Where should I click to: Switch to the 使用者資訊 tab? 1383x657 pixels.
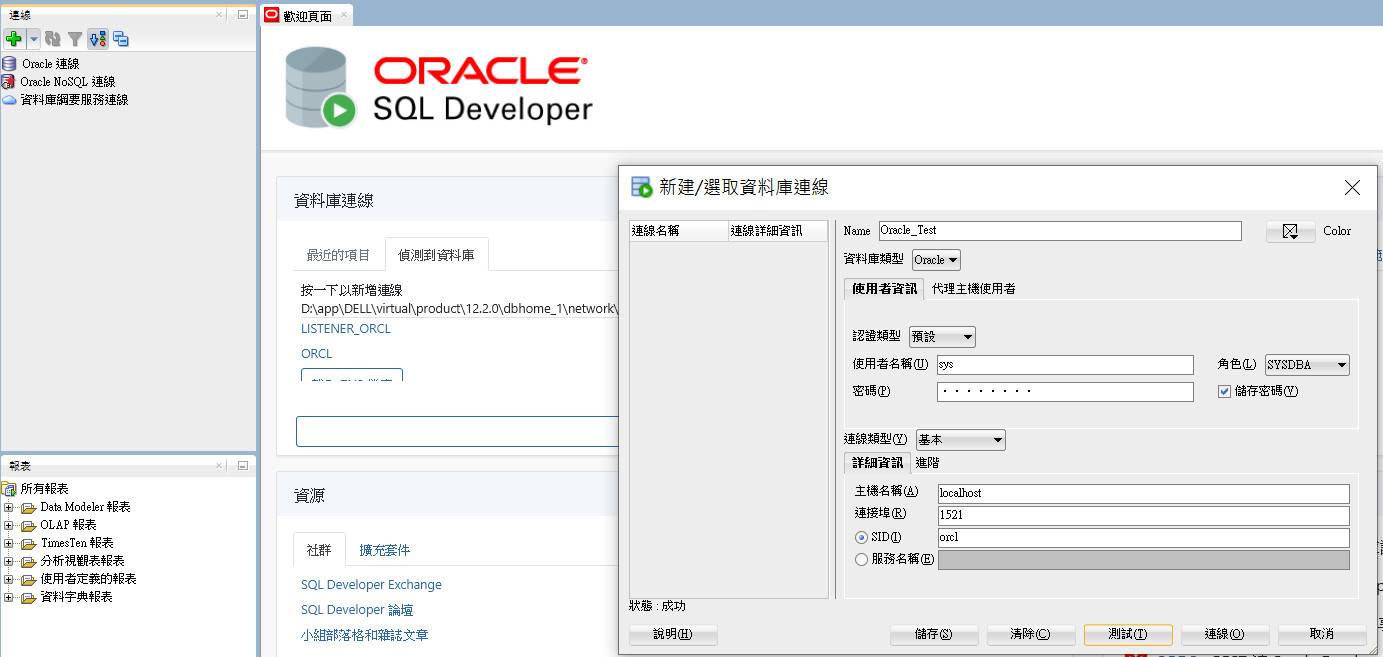883,289
